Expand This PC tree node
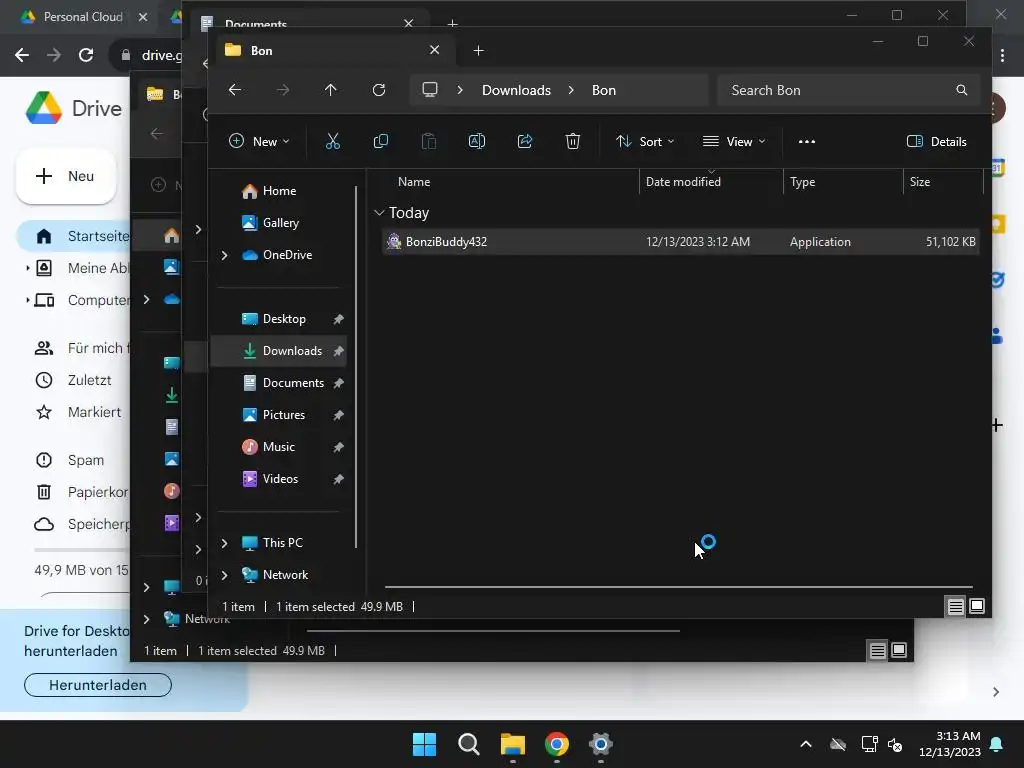Image resolution: width=1024 pixels, height=768 pixels. pos(224,543)
